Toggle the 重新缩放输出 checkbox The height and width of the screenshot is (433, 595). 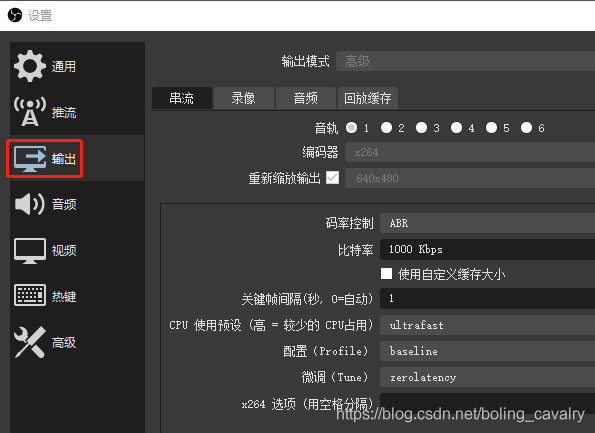(332, 178)
